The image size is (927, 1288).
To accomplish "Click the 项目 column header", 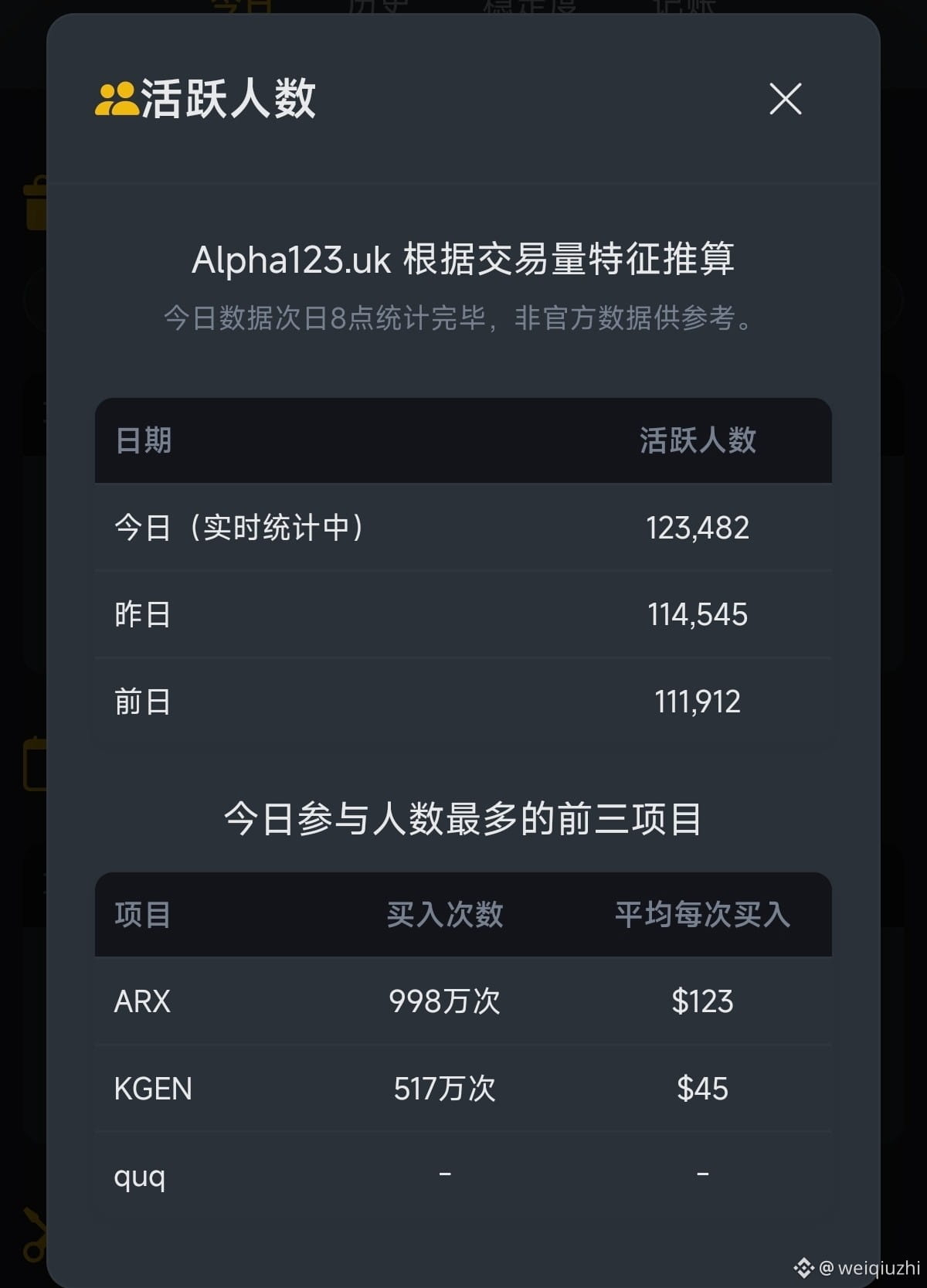I will tap(143, 915).
